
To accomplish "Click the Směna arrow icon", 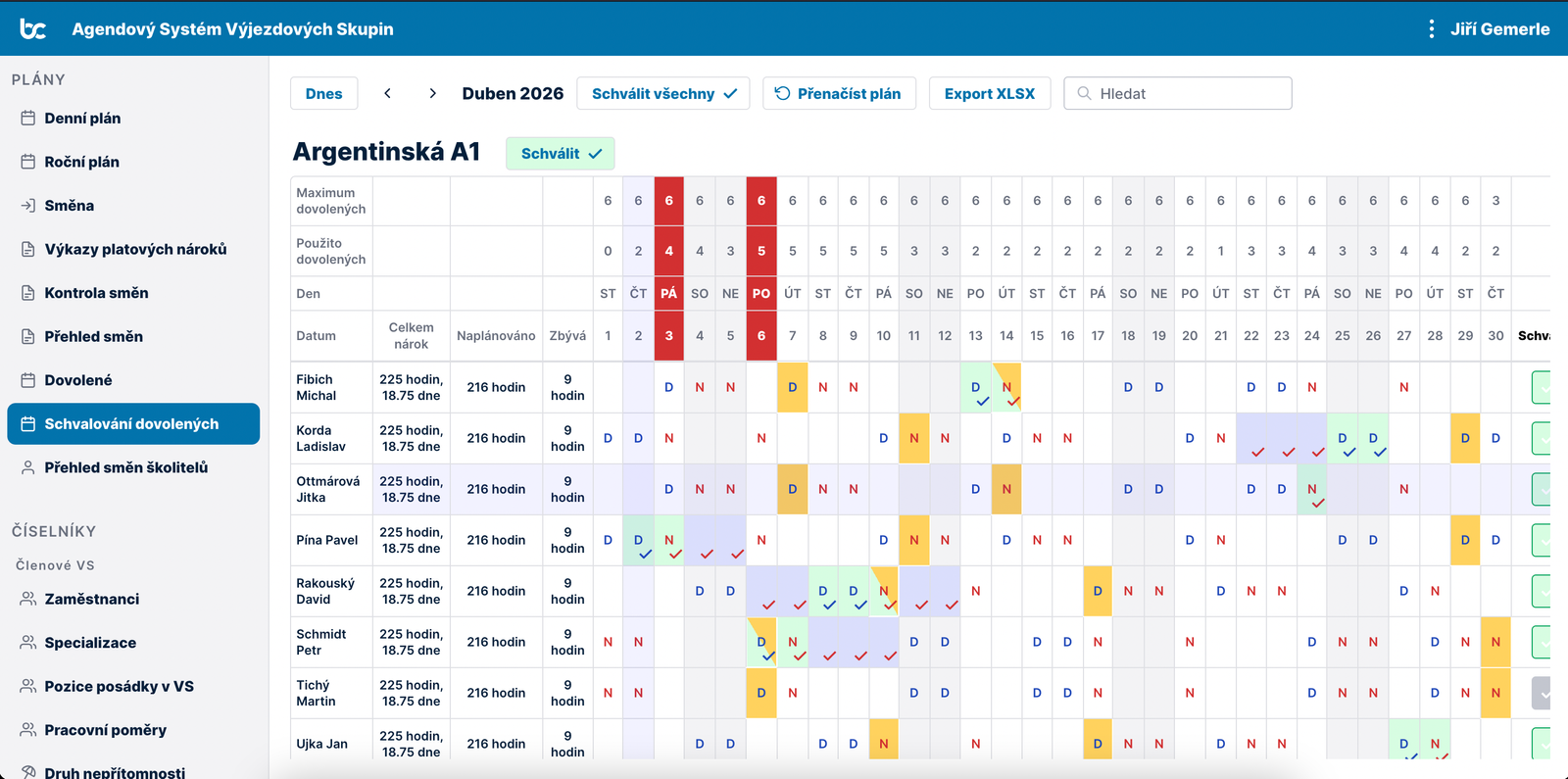I will click(x=27, y=206).
